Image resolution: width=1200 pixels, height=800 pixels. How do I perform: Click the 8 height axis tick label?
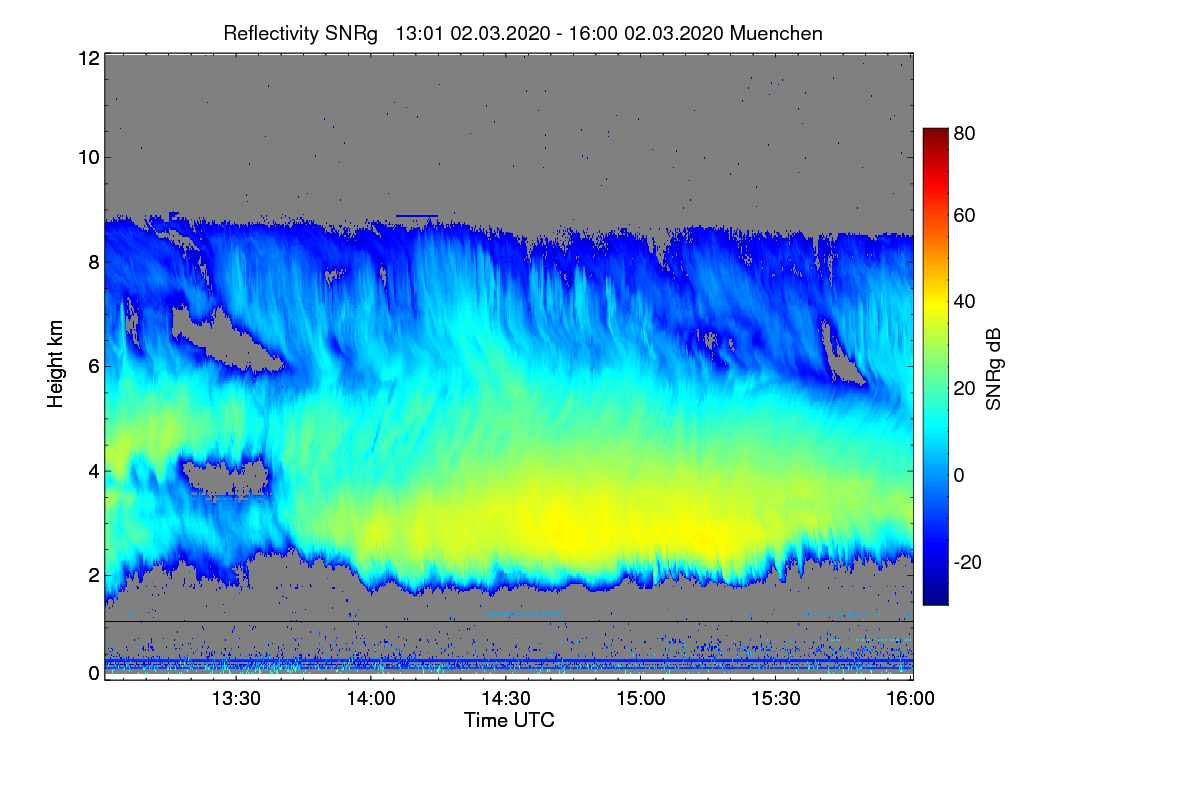coord(93,262)
